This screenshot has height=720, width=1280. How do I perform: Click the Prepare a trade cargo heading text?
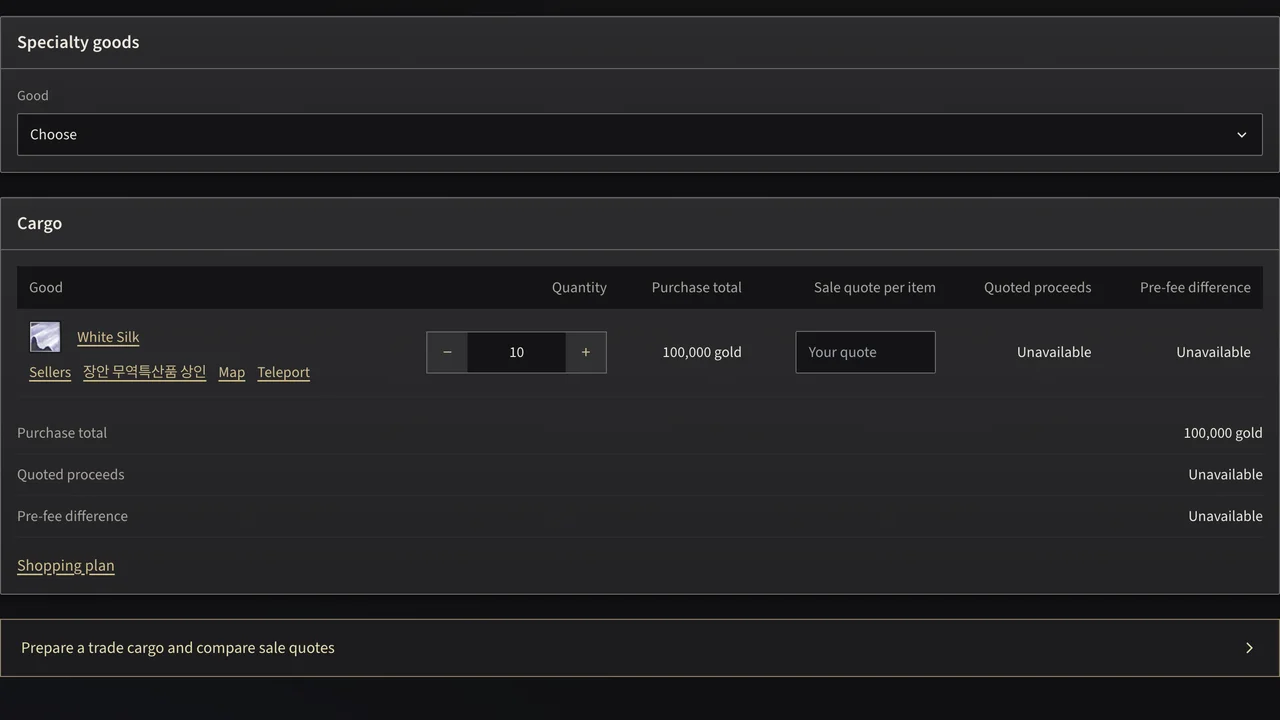tap(178, 648)
